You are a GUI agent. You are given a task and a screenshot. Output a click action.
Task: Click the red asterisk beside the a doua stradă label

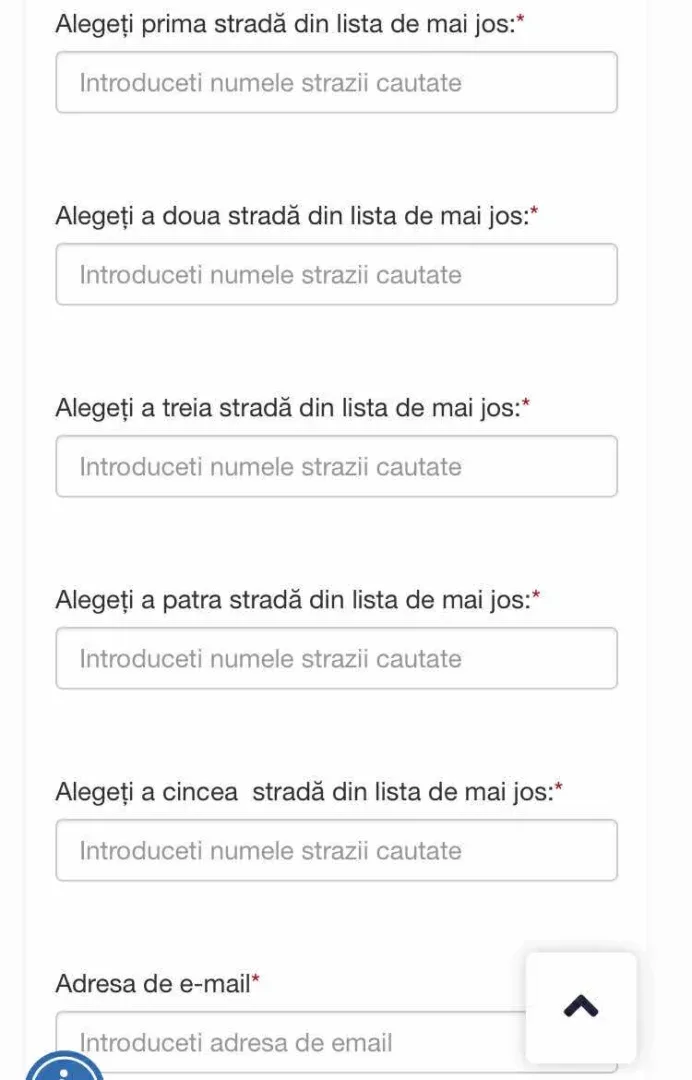coord(534,210)
